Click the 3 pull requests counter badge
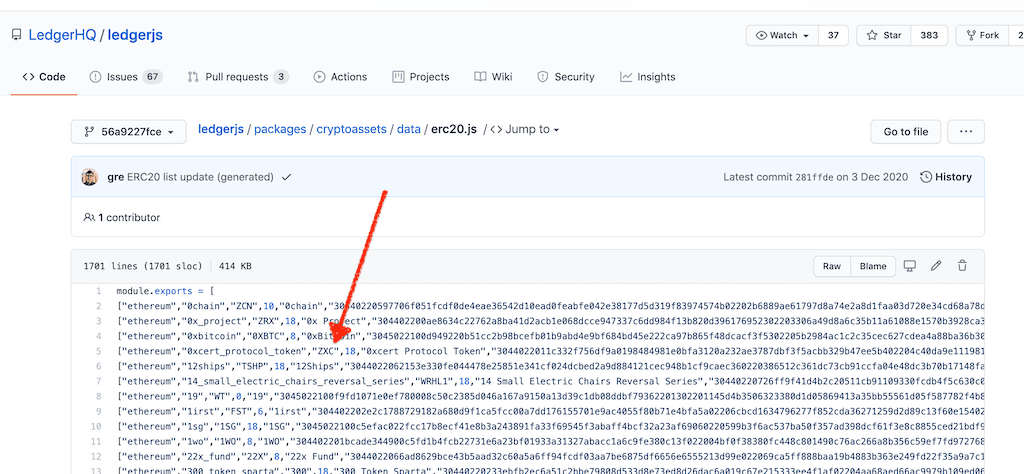This screenshot has height=474, width=1024. (x=281, y=77)
